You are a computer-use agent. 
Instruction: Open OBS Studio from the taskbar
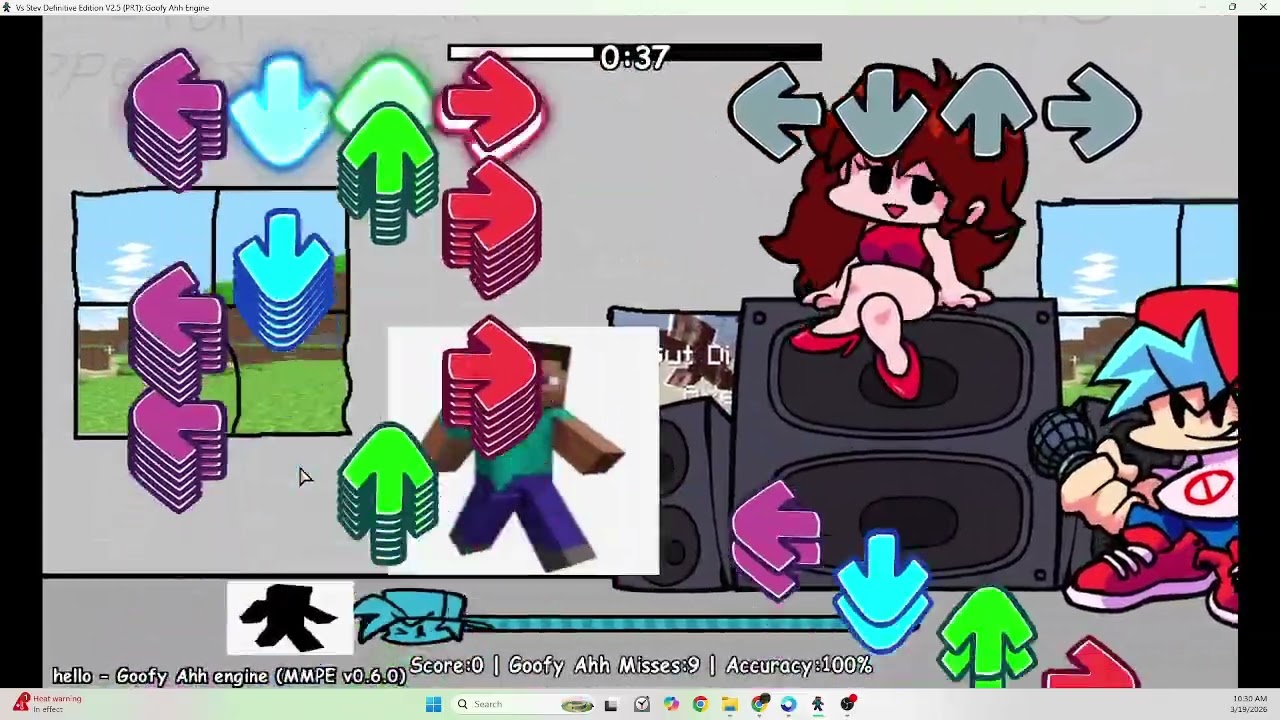click(x=848, y=704)
